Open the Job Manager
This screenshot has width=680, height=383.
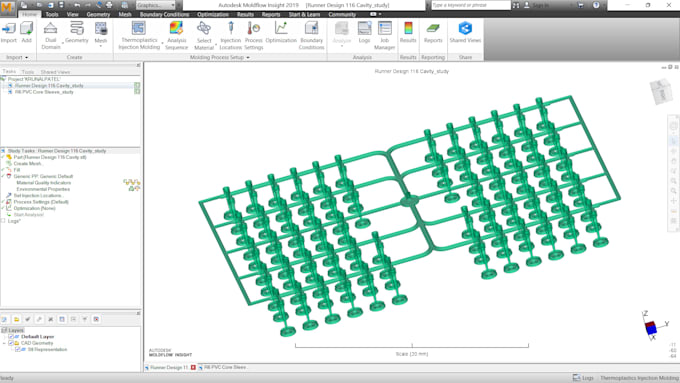[x=385, y=36]
